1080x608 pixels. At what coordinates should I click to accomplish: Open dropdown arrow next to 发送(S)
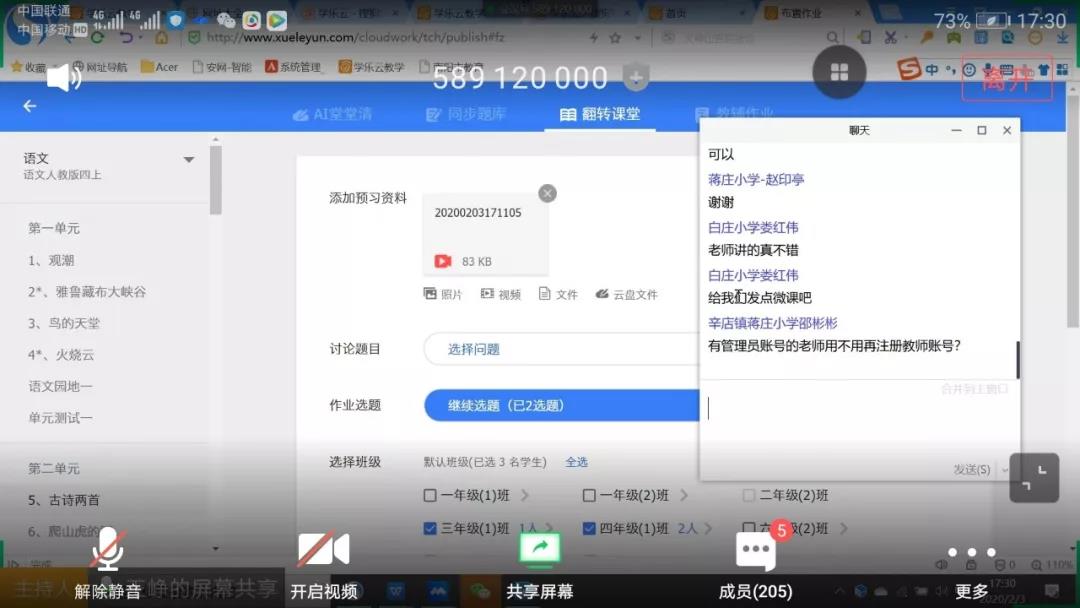[1005, 470]
